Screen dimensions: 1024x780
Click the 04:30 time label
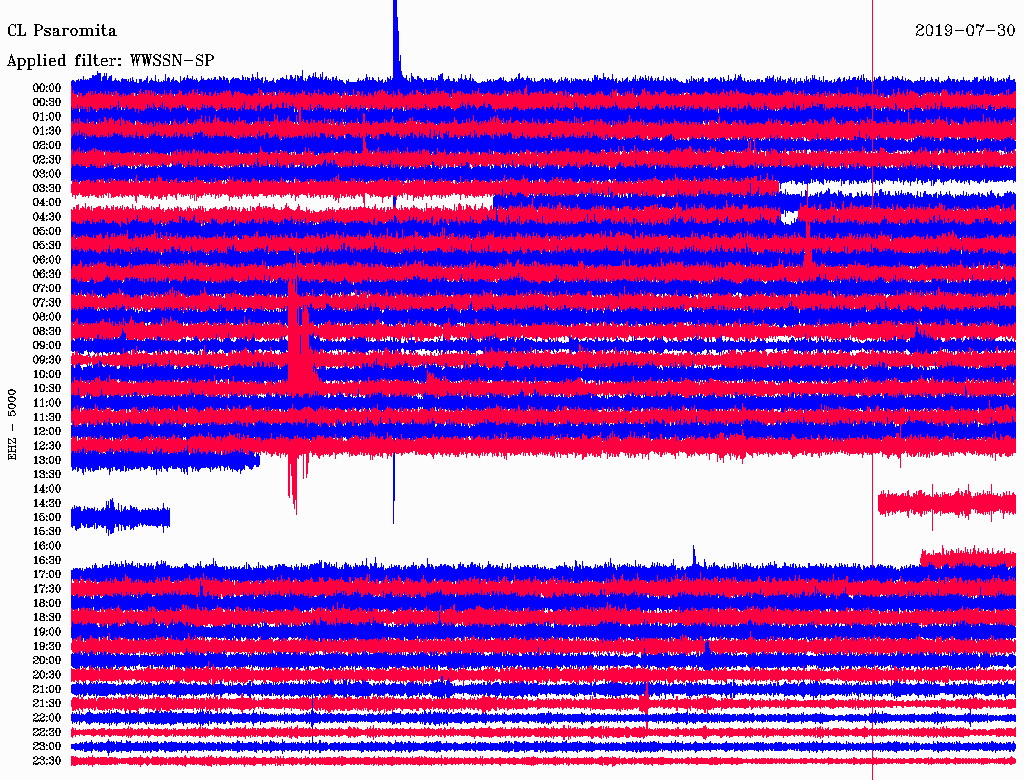47,217
